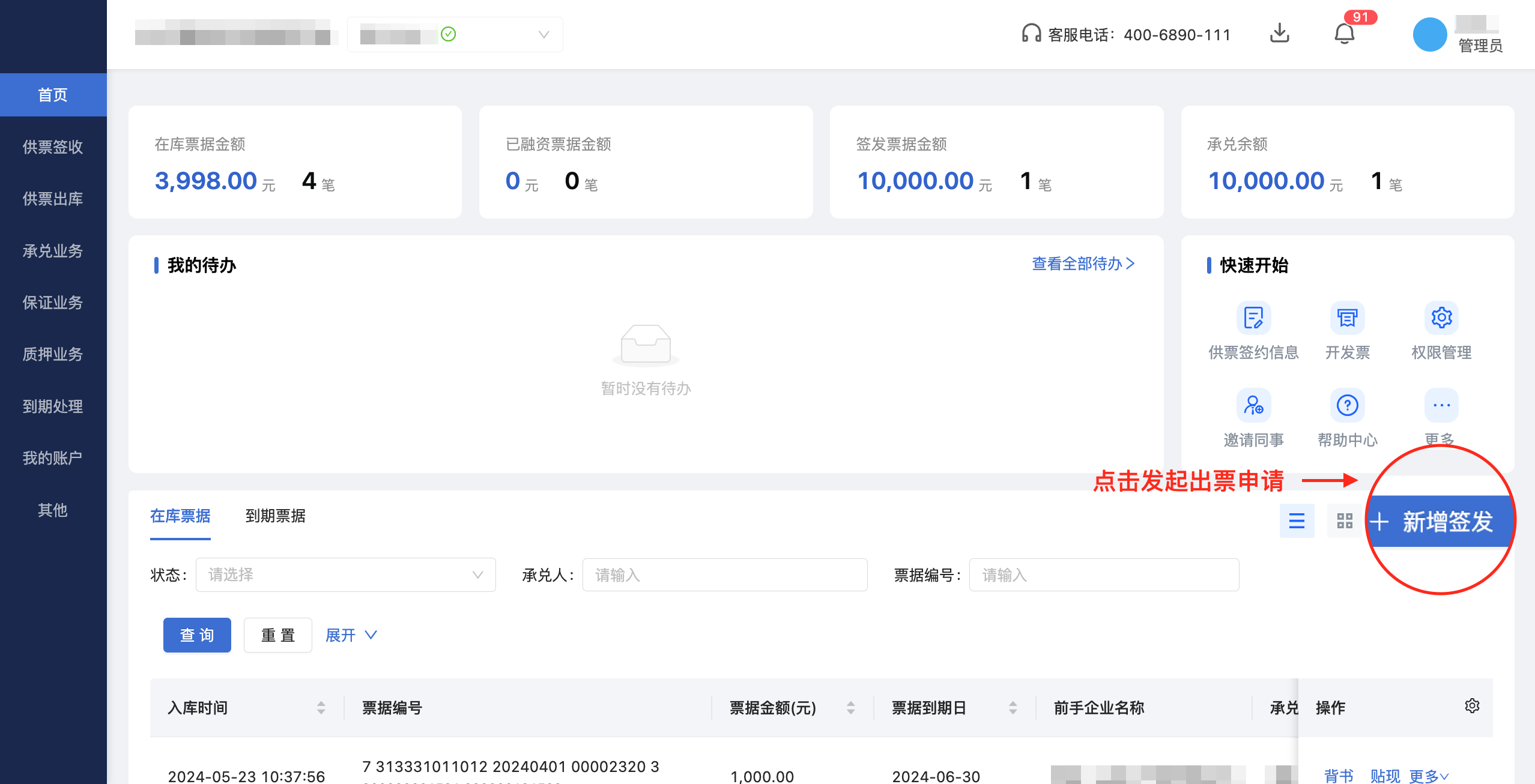Click the 更多 ellipsis icon
1535x784 pixels.
1441,405
